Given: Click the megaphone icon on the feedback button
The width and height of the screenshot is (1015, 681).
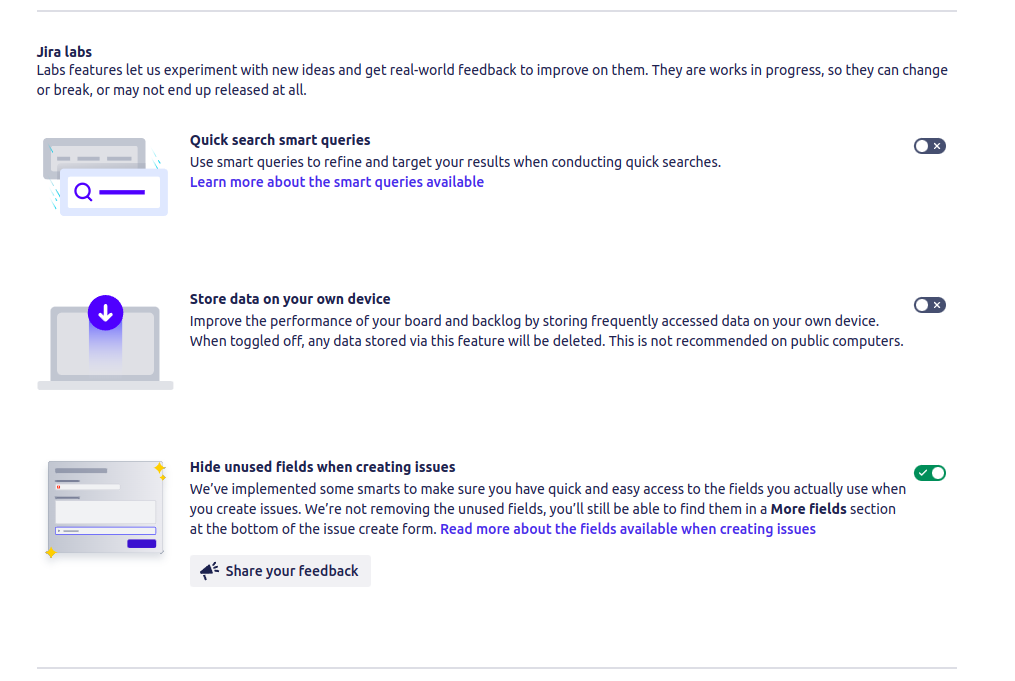Looking at the screenshot, I should [x=210, y=570].
